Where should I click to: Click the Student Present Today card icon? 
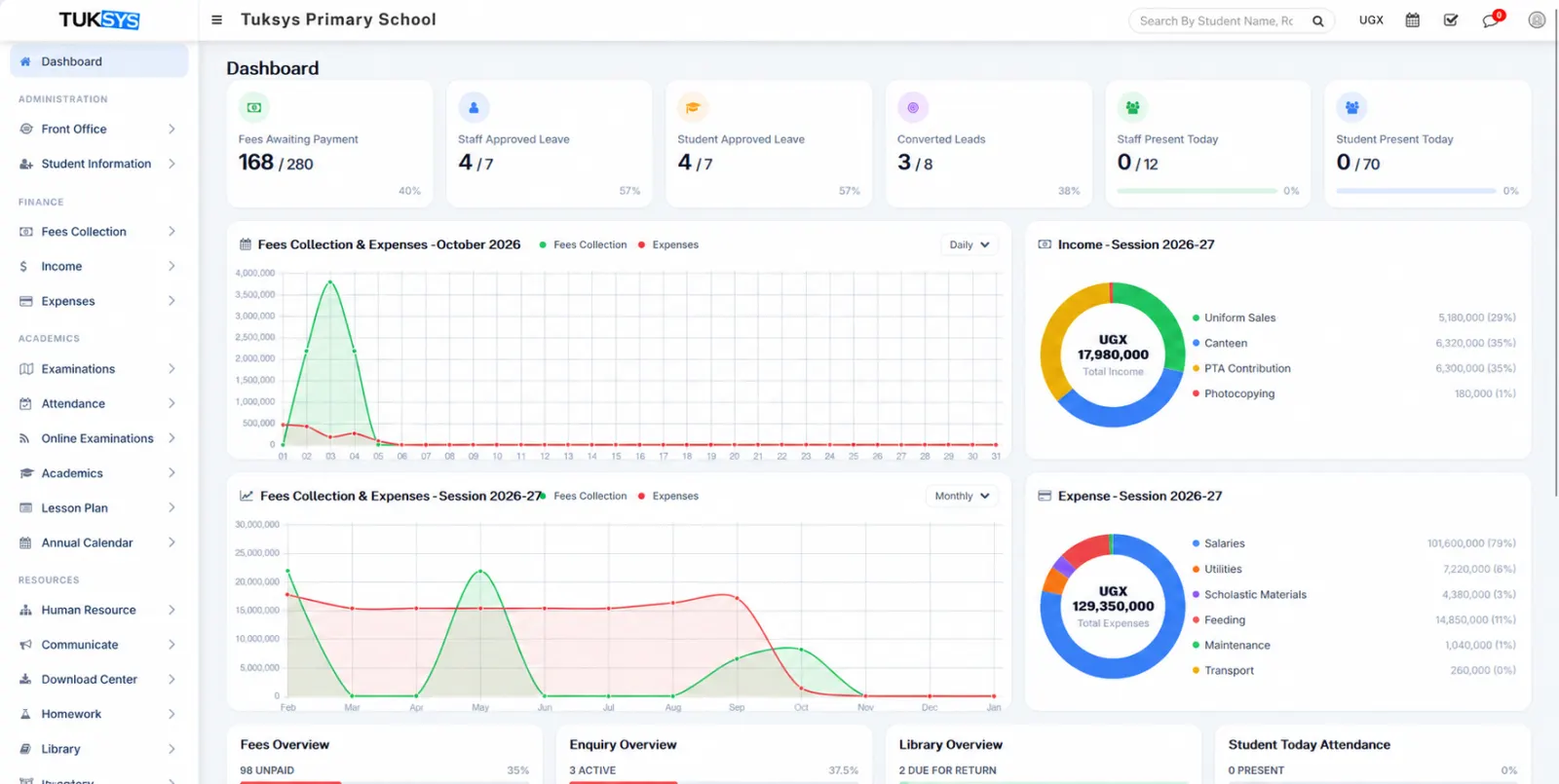1351,107
